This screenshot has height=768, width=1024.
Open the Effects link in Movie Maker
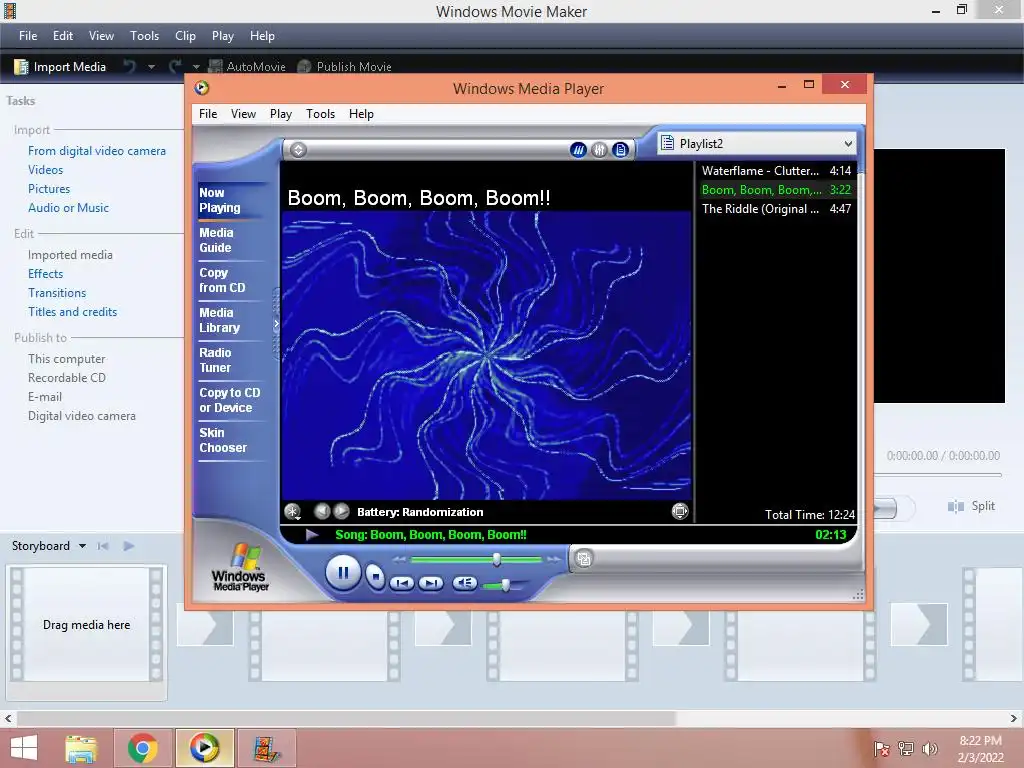[46, 274]
